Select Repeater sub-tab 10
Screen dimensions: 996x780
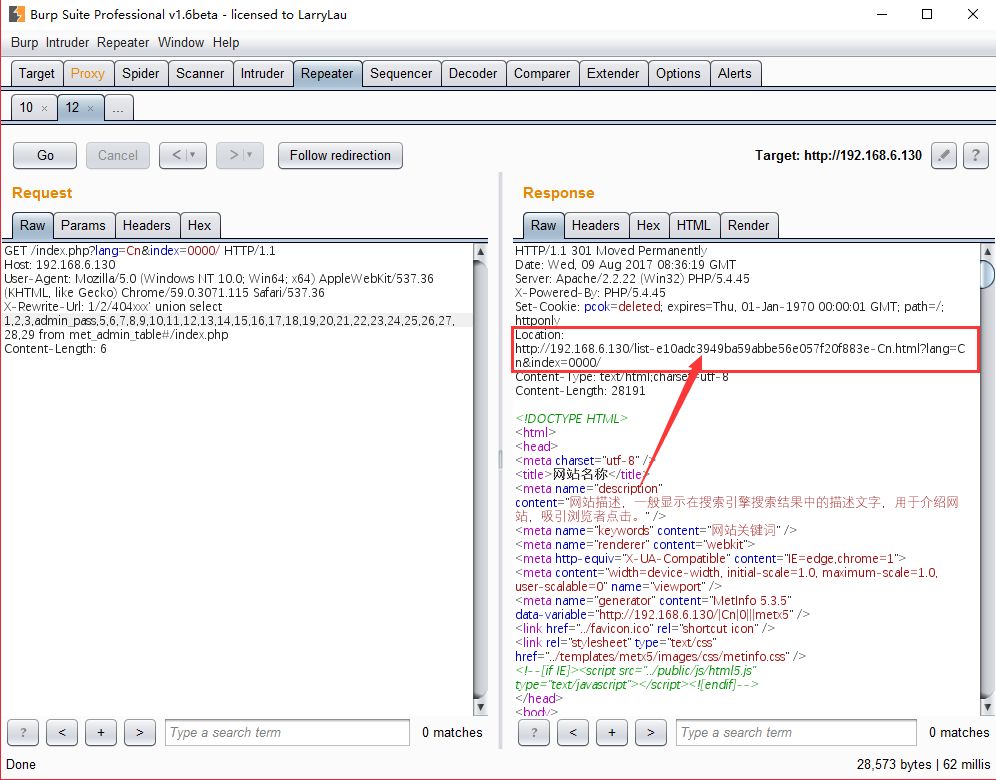click(27, 107)
